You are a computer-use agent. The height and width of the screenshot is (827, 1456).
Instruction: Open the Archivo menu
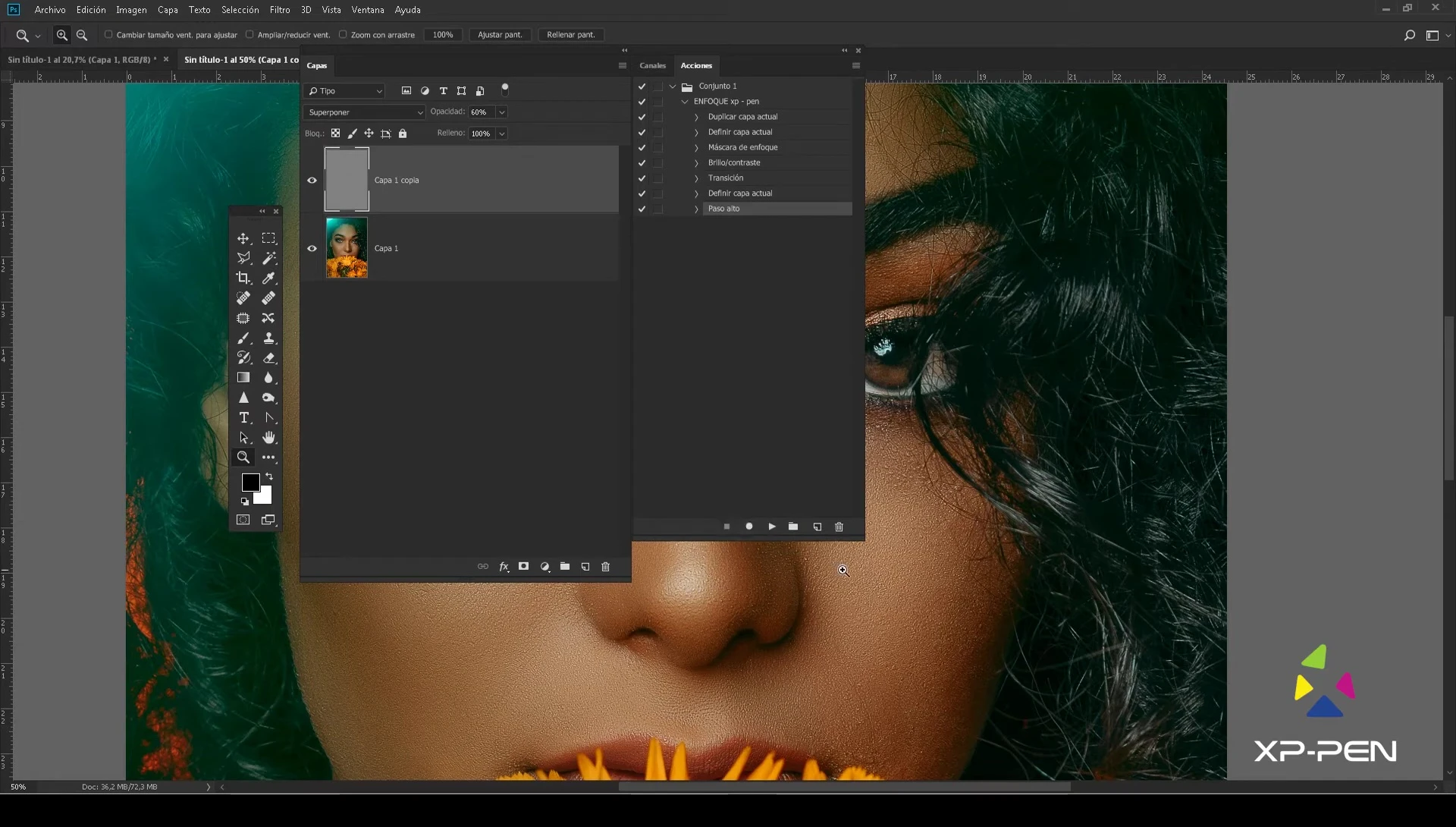[50, 10]
